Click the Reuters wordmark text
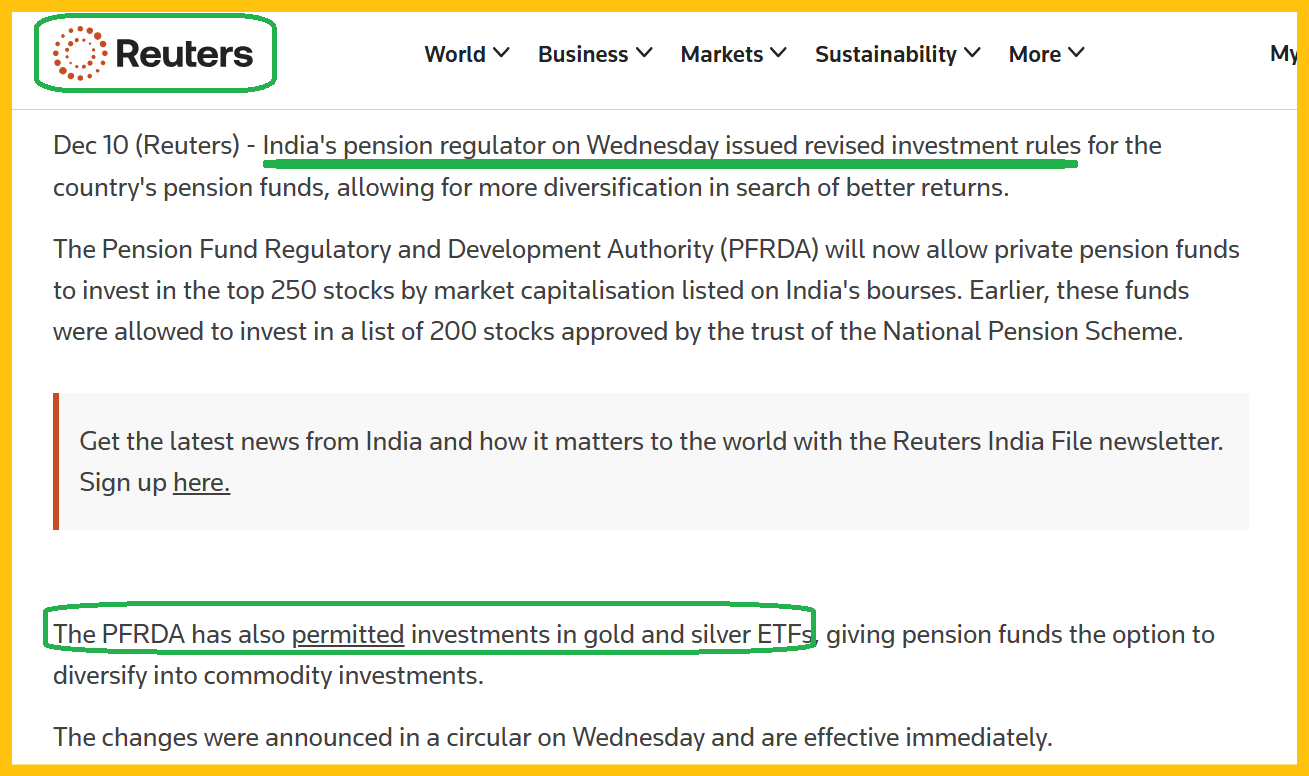This screenshot has width=1309, height=776. [184, 54]
